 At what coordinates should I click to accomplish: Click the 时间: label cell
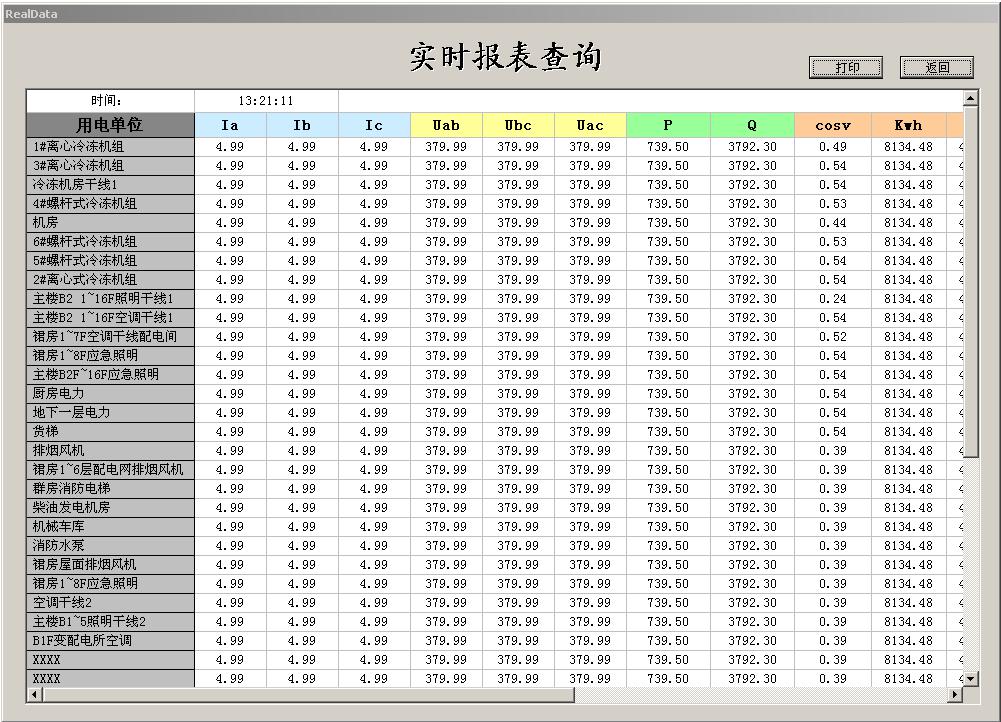click(x=110, y=101)
